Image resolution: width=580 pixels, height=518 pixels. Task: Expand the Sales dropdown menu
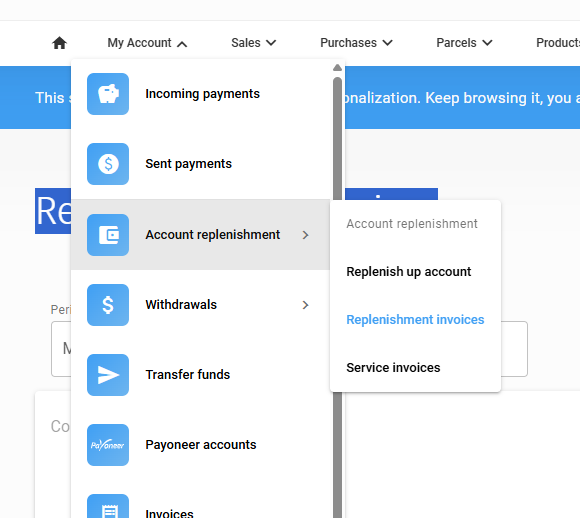(x=254, y=43)
